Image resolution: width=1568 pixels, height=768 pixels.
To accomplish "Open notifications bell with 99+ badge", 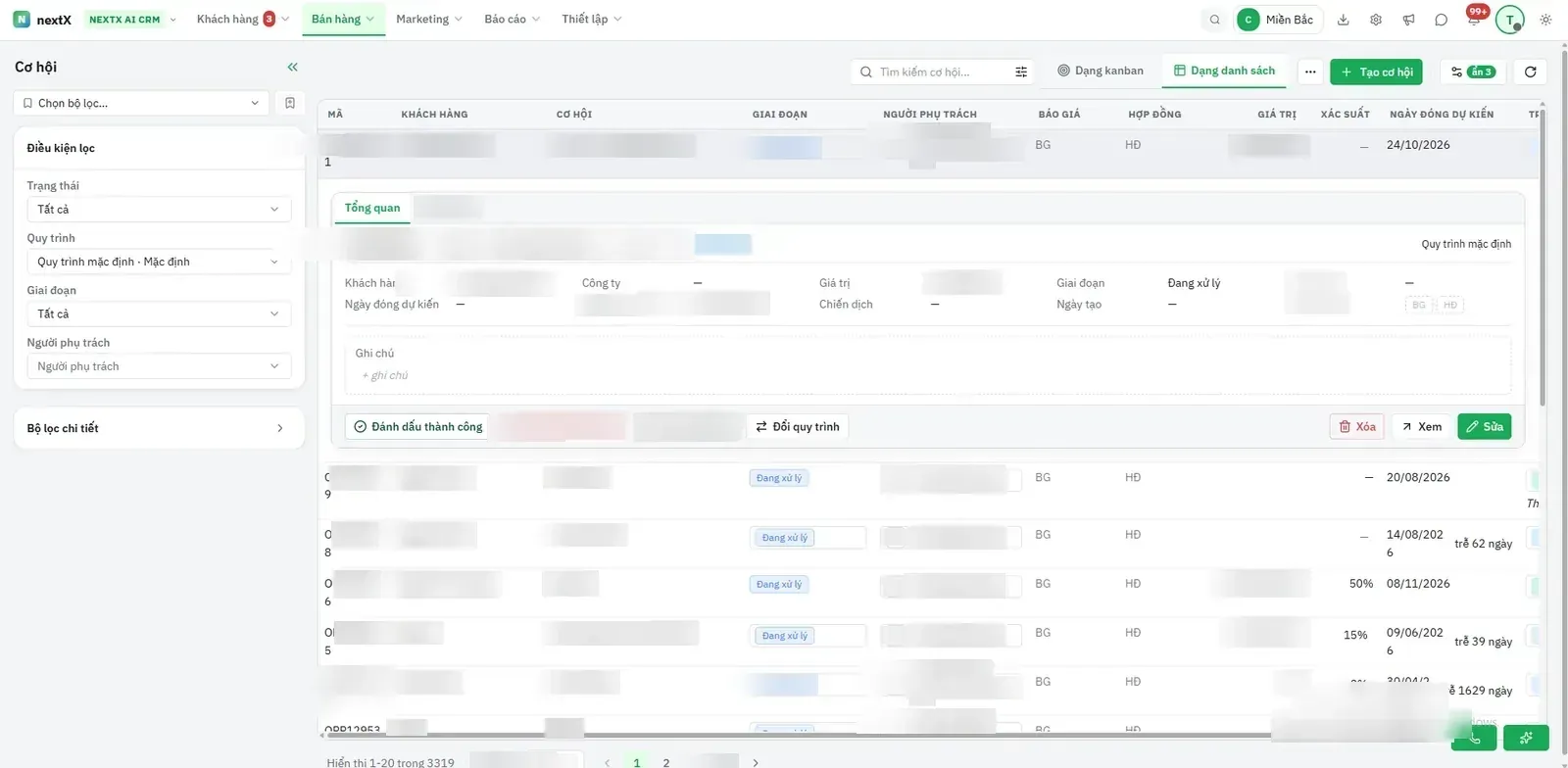I will tap(1474, 18).
